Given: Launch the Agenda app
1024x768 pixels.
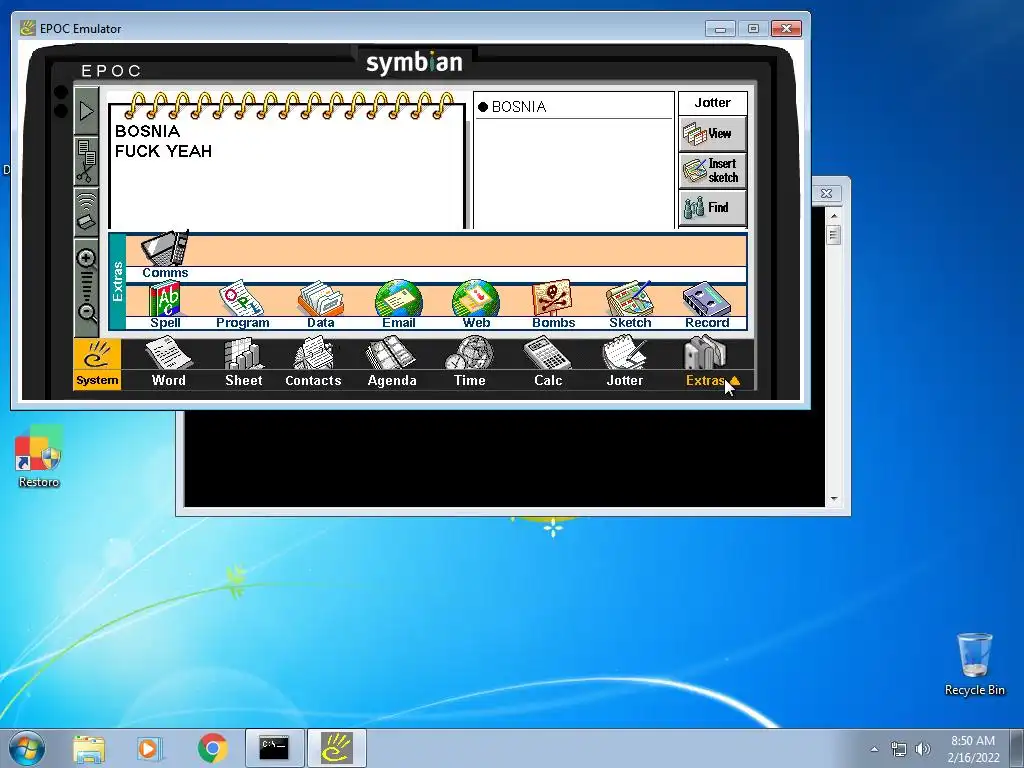Looking at the screenshot, I should pos(392,362).
